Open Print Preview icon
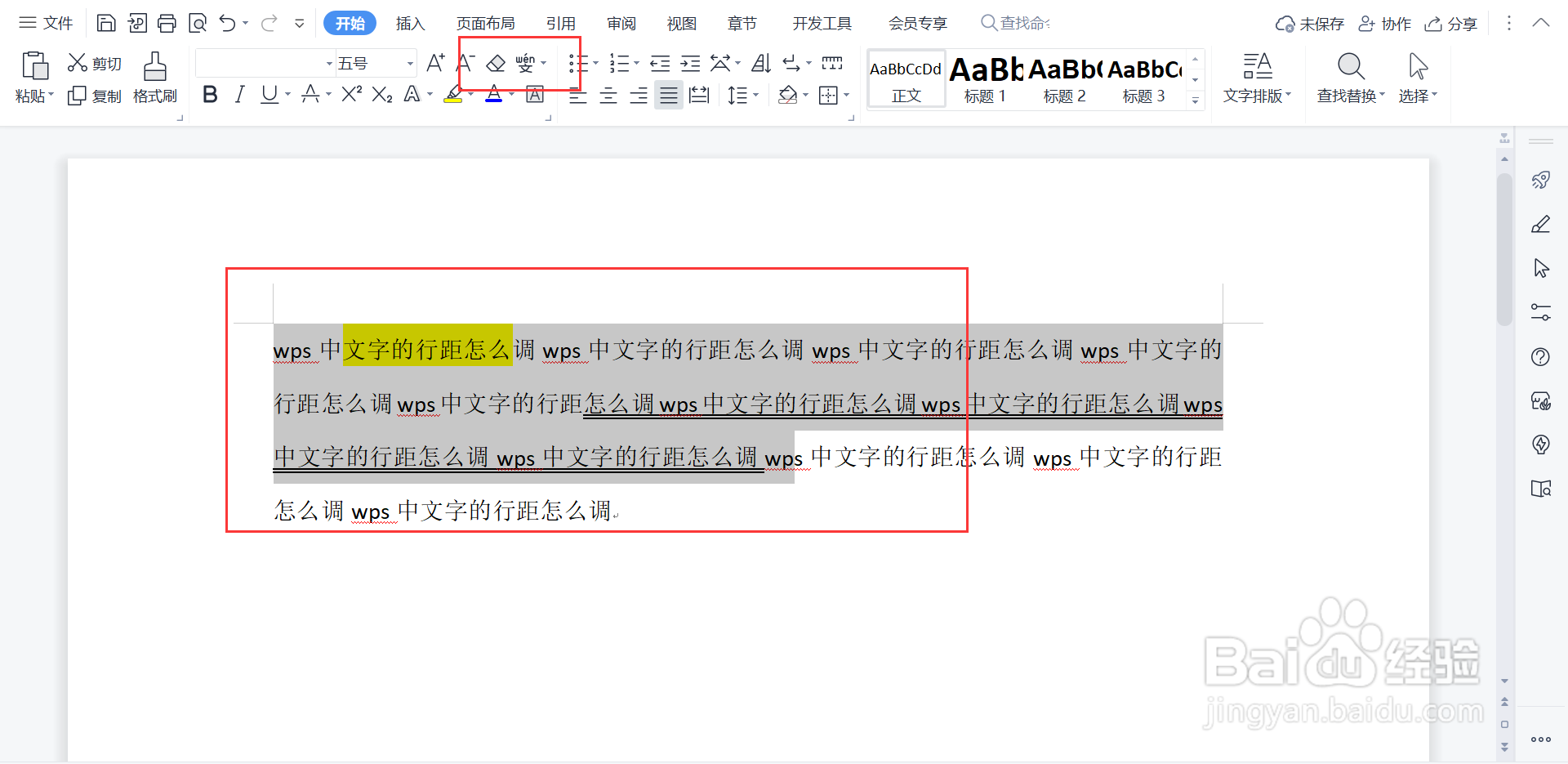The image size is (1568, 764). click(197, 23)
